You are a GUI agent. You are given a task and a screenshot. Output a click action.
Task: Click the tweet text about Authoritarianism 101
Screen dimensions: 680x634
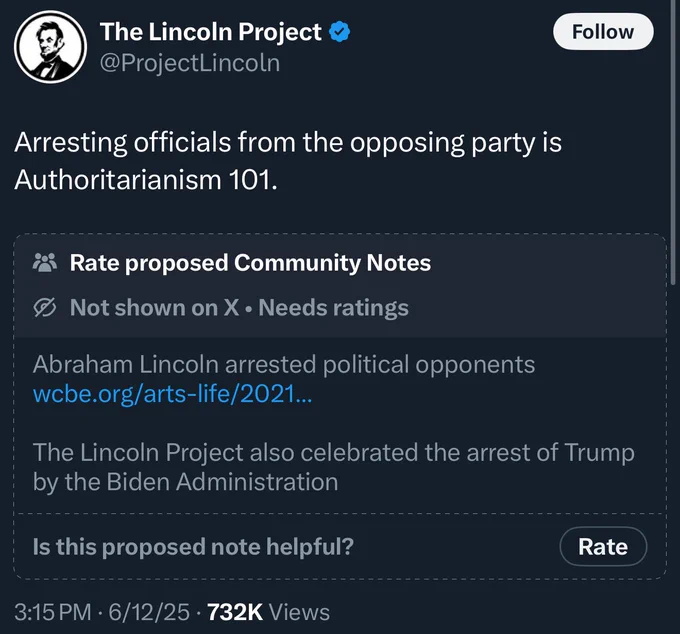point(288,161)
